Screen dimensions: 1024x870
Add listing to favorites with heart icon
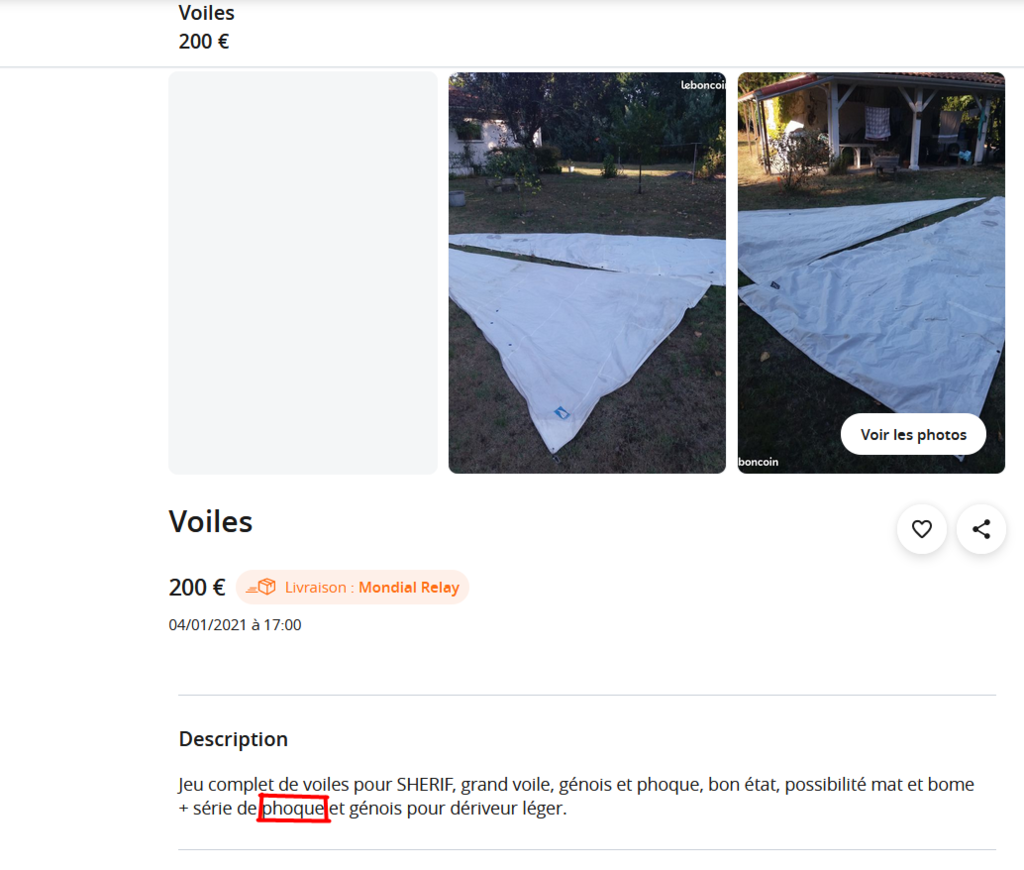pos(921,529)
